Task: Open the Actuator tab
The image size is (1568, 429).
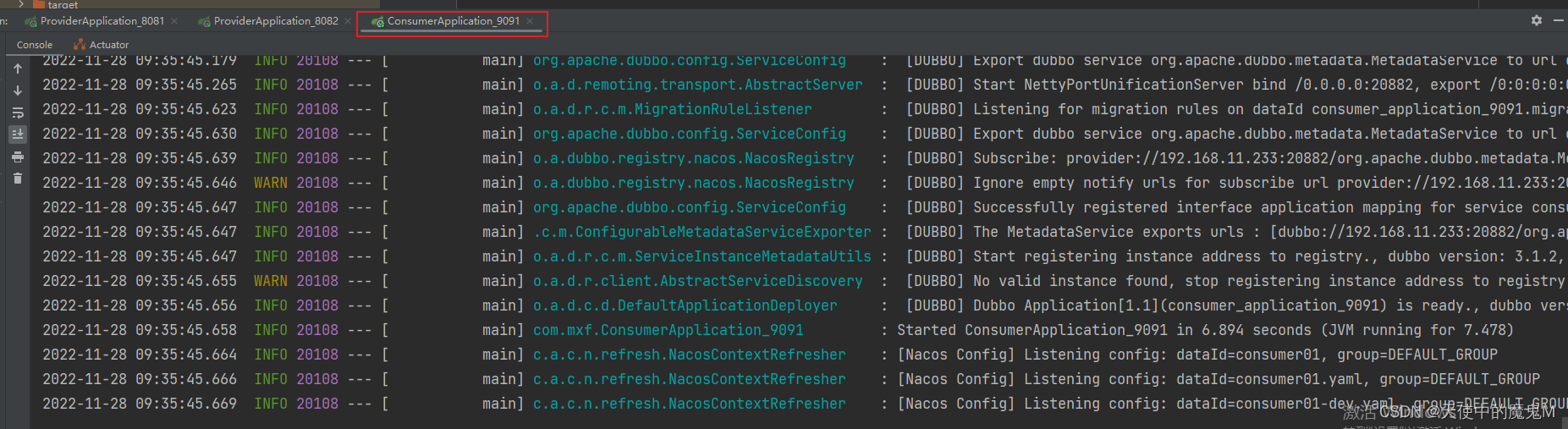Action: click(102, 45)
